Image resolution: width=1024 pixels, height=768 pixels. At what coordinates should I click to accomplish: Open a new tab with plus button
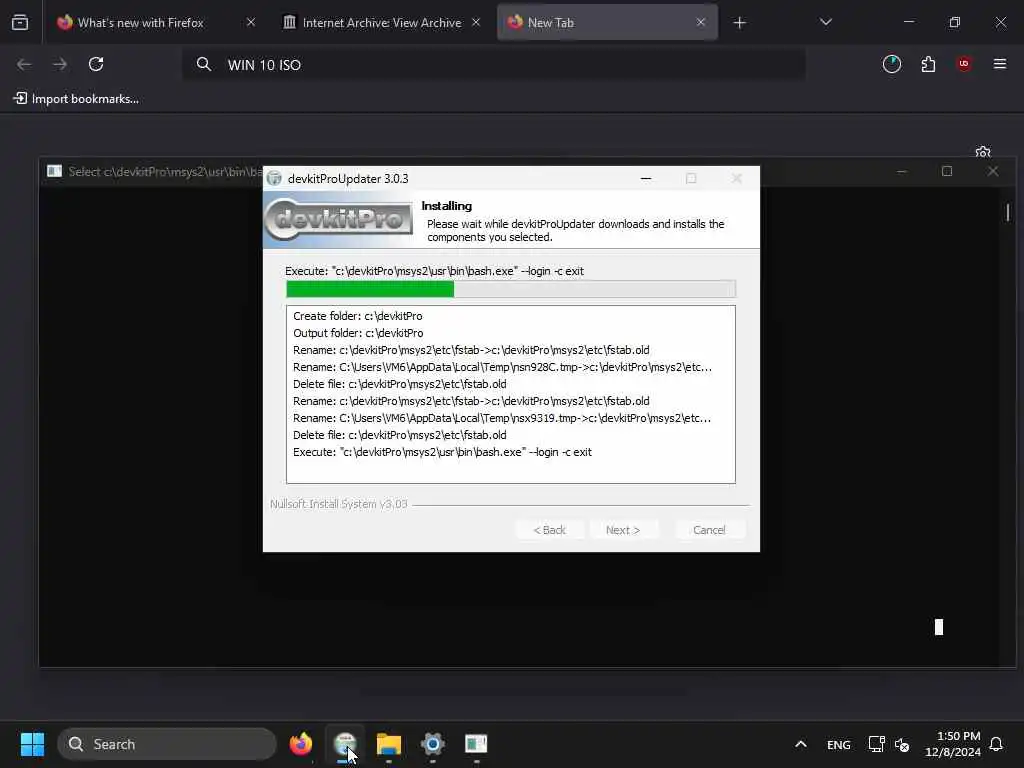739,23
